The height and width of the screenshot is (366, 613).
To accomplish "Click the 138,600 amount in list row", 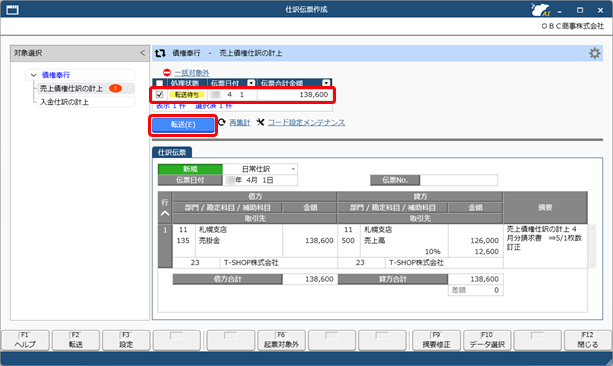I will click(x=314, y=95).
